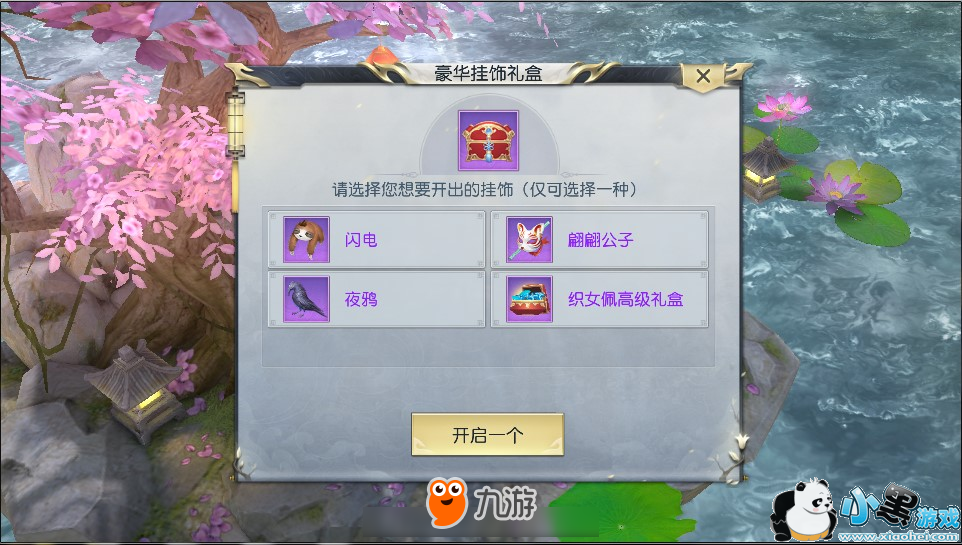962x545 pixels.
Task: Click the 豪华挂饰礼盒 title bar
Action: pos(488,74)
